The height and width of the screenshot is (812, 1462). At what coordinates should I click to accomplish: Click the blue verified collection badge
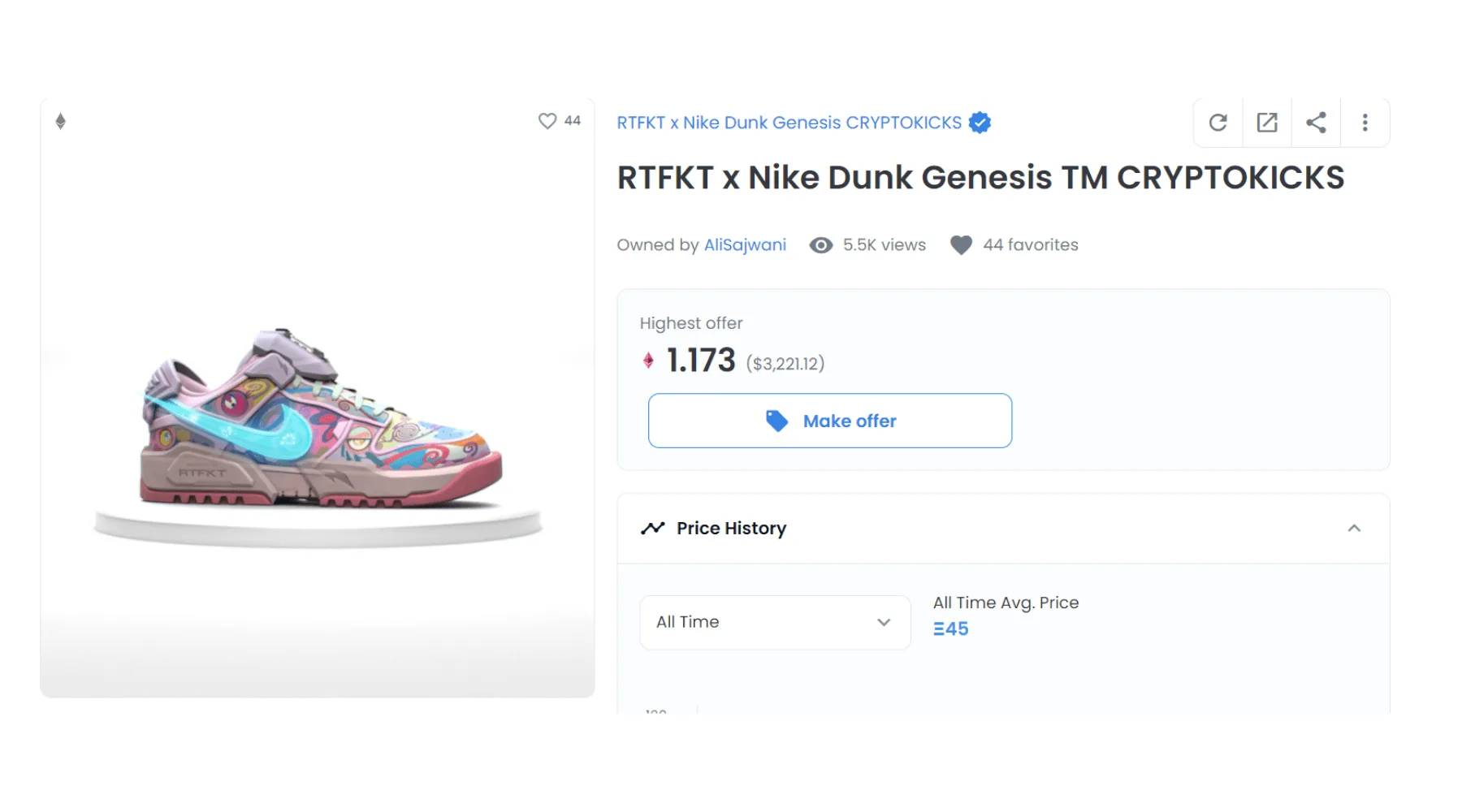[980, 123]
